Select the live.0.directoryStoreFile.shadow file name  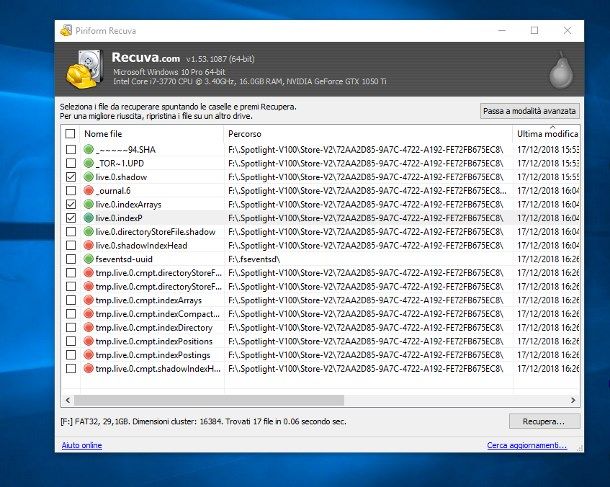(x=155, y=232)
